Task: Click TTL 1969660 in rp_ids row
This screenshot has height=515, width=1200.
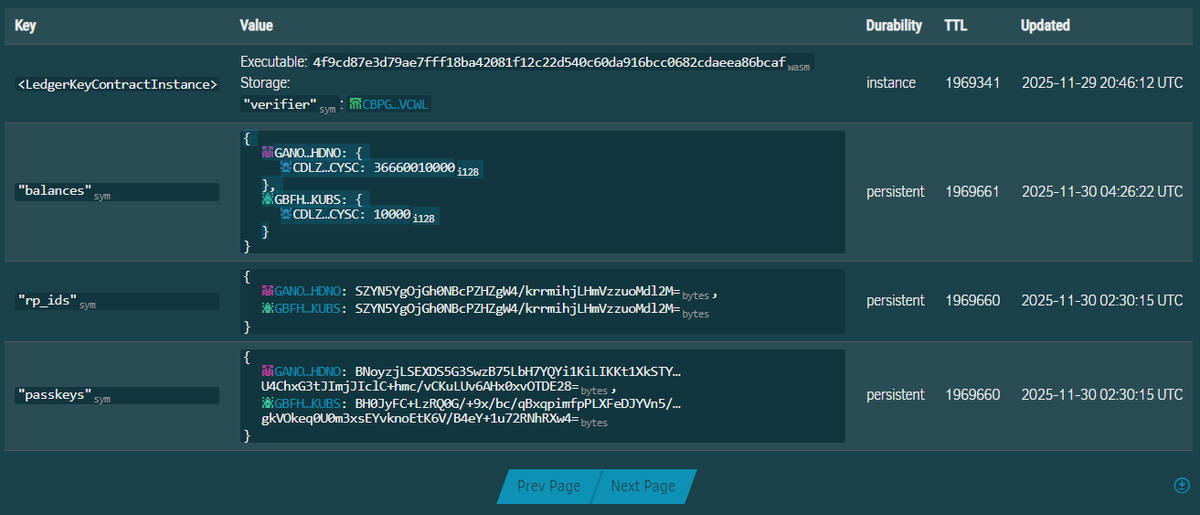Action: pos(972,300)
